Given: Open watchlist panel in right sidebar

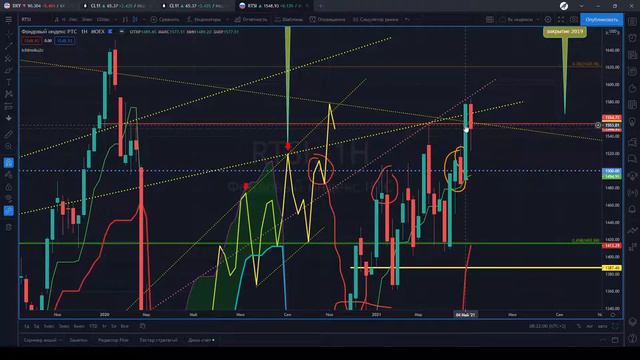Looking at the screenshot, I should (x=633, y=22).
